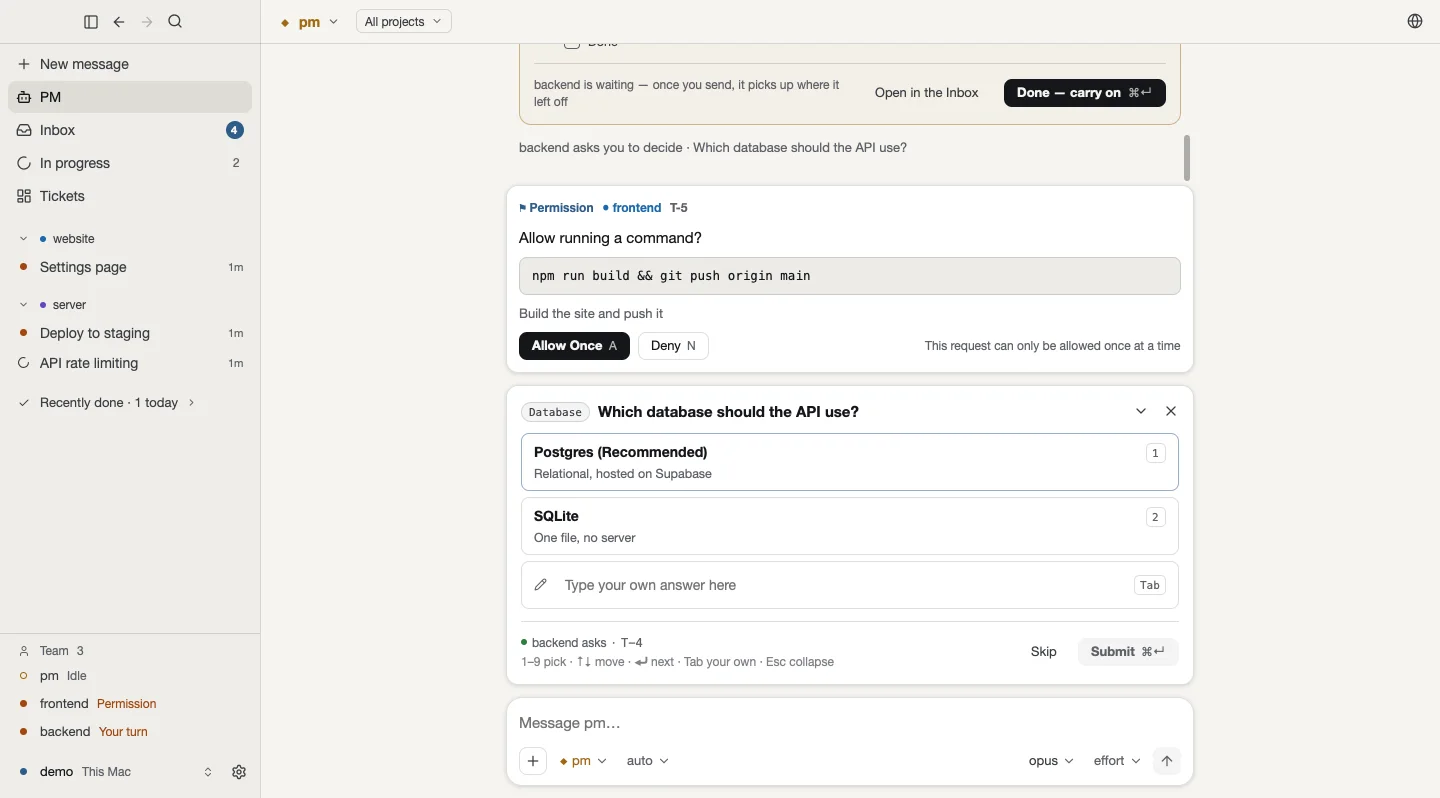Viewport: 1440px width, 798px height.
Task: Open the effort dropdown
Action: tap(1118, 762)
